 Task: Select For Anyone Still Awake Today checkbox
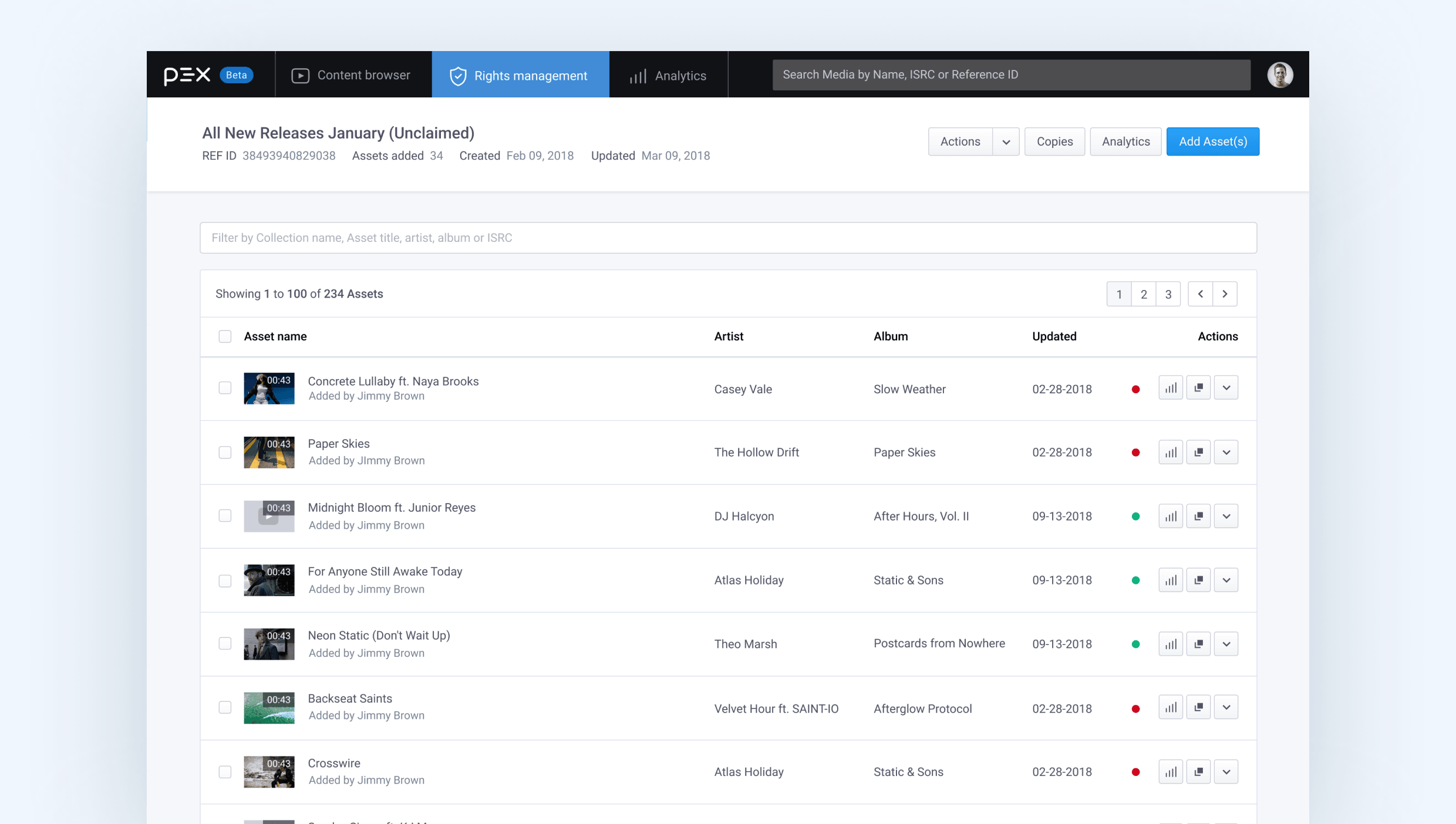click(x=225, y=581)
